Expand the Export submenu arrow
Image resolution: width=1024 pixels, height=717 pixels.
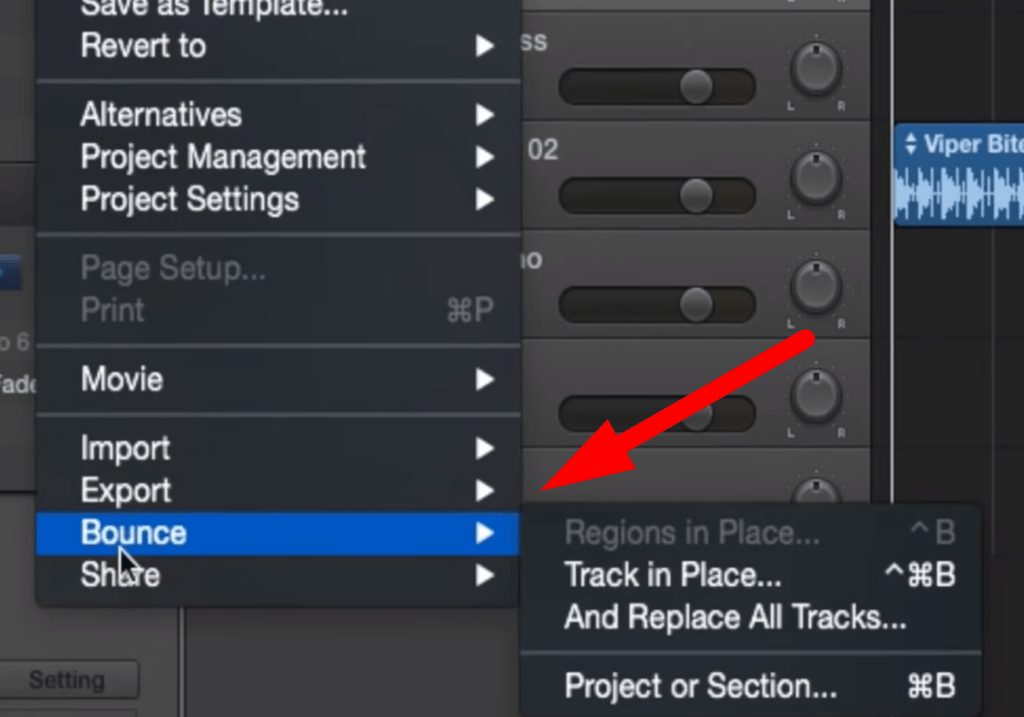click(x=484, y=490)
